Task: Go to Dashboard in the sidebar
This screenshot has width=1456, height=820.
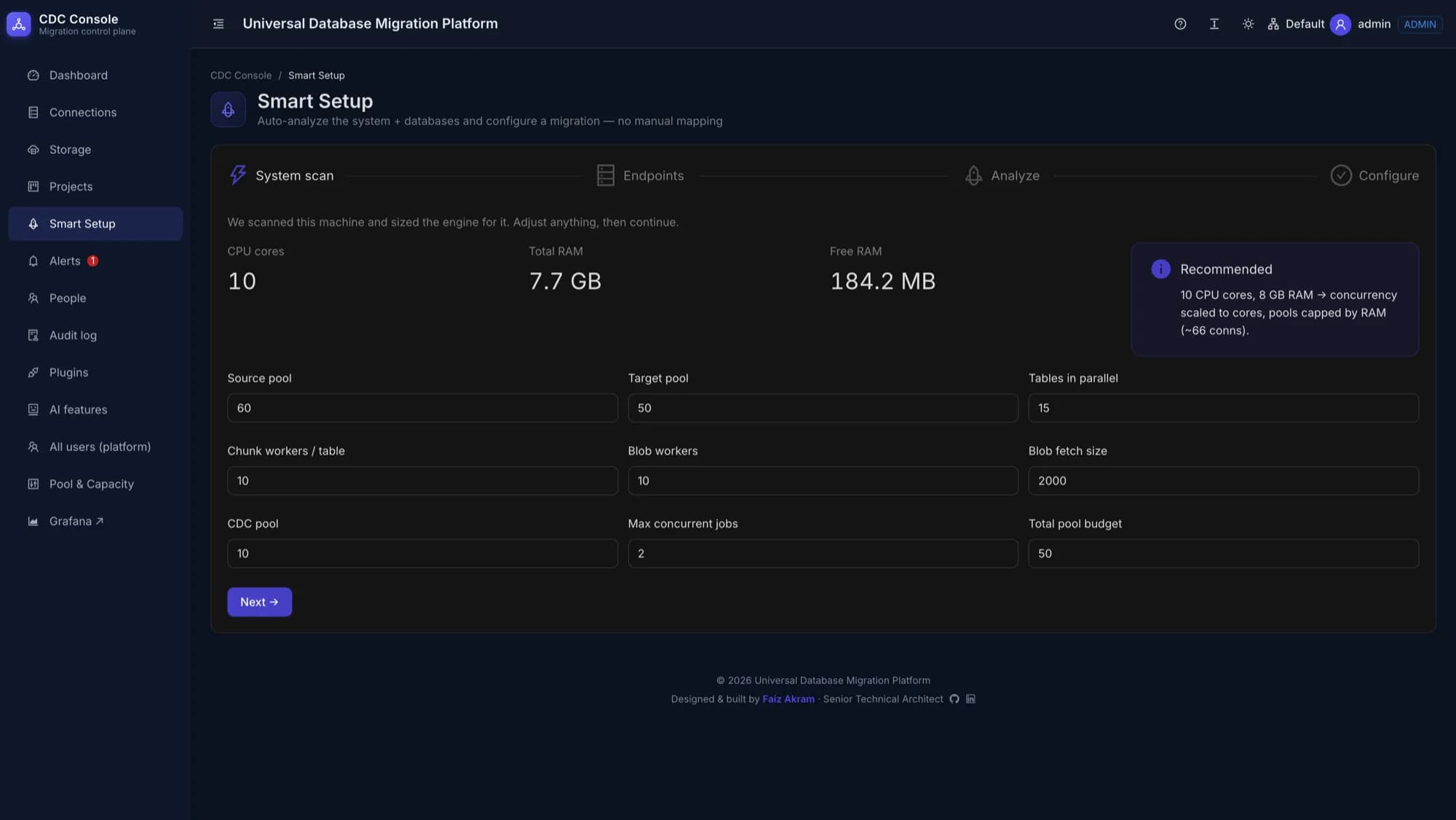Action: (95, 76)
